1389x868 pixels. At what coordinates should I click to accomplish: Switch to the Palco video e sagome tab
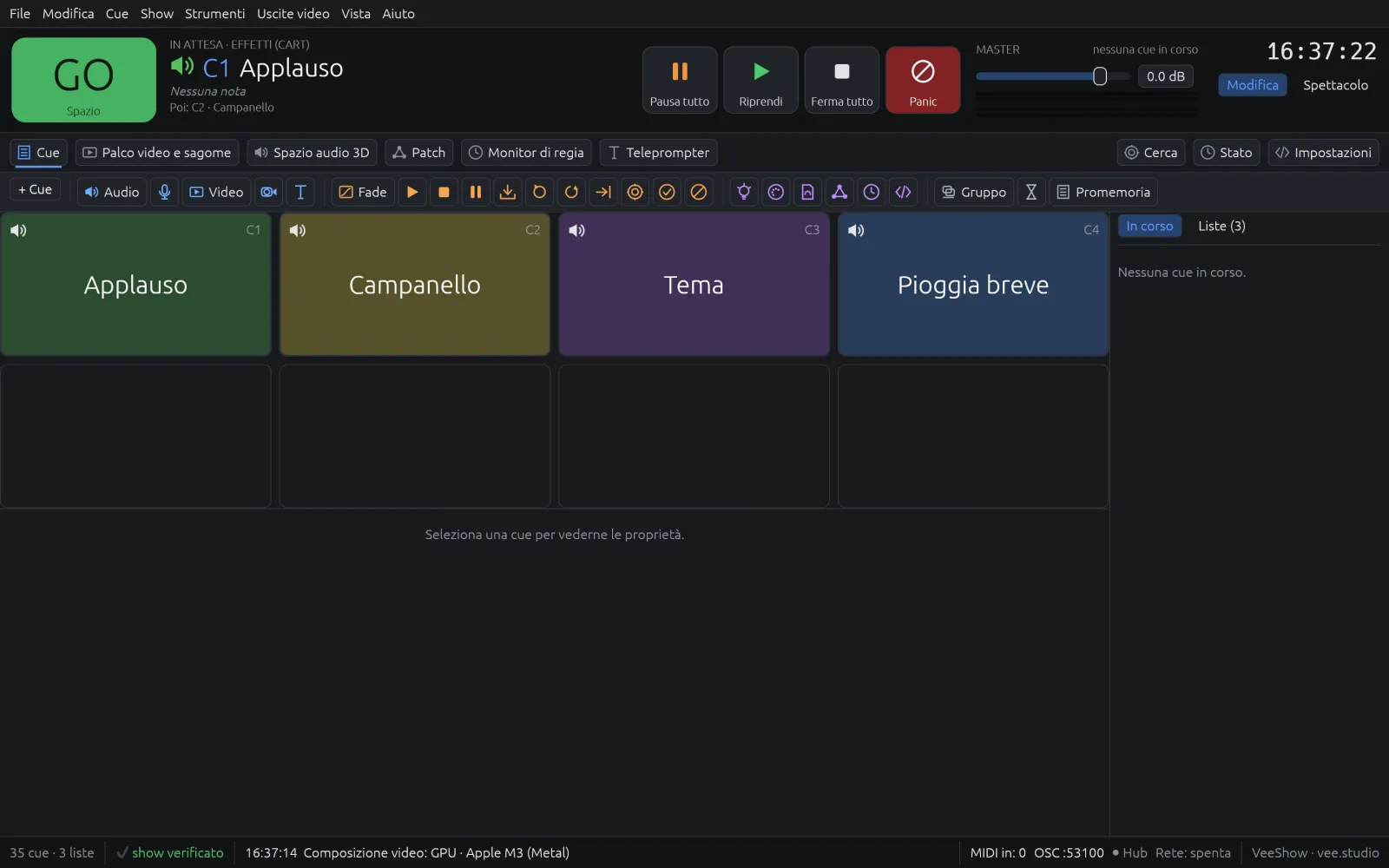point(157,153)
